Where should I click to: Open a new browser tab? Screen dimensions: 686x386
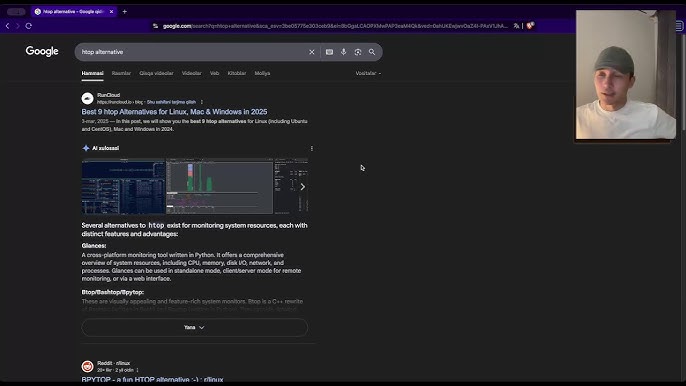pyautogui.click(x=125, y=11)
